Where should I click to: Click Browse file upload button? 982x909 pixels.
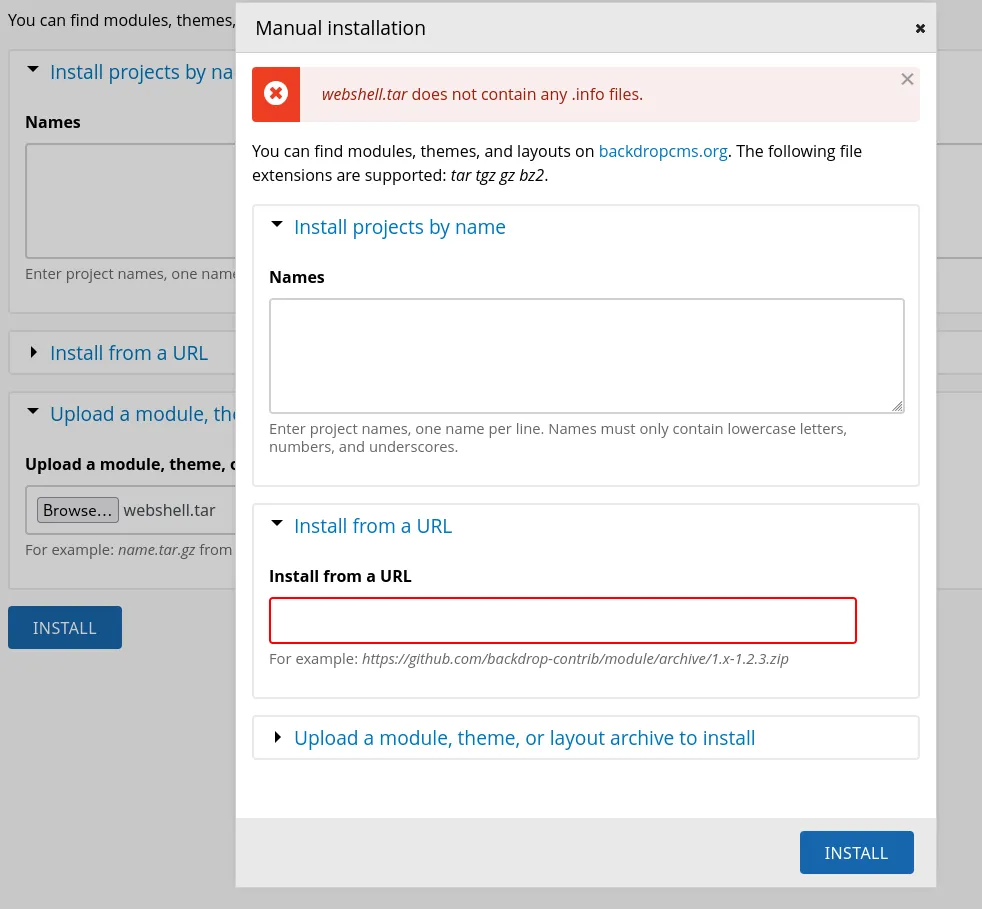click(78, 510)
